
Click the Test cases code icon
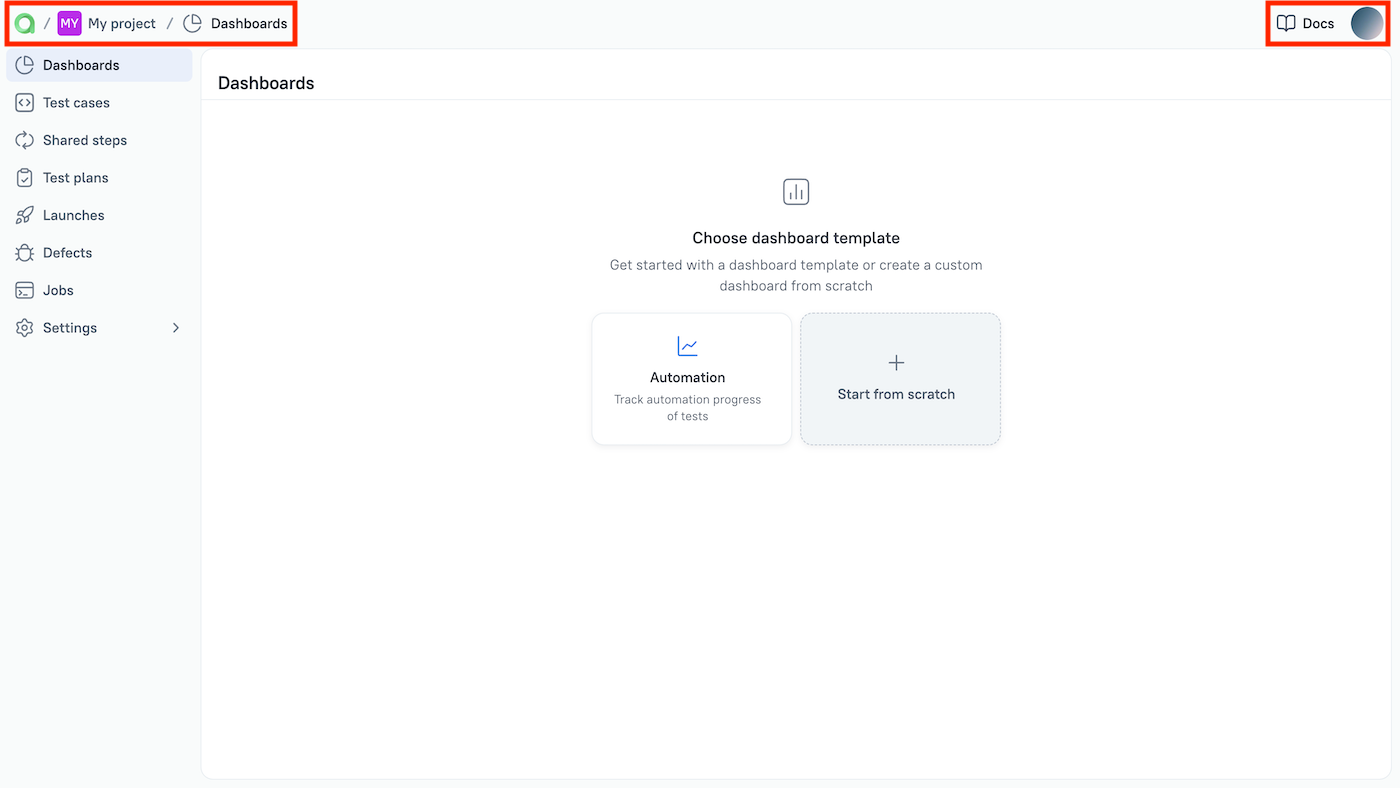tap(24, 102)
